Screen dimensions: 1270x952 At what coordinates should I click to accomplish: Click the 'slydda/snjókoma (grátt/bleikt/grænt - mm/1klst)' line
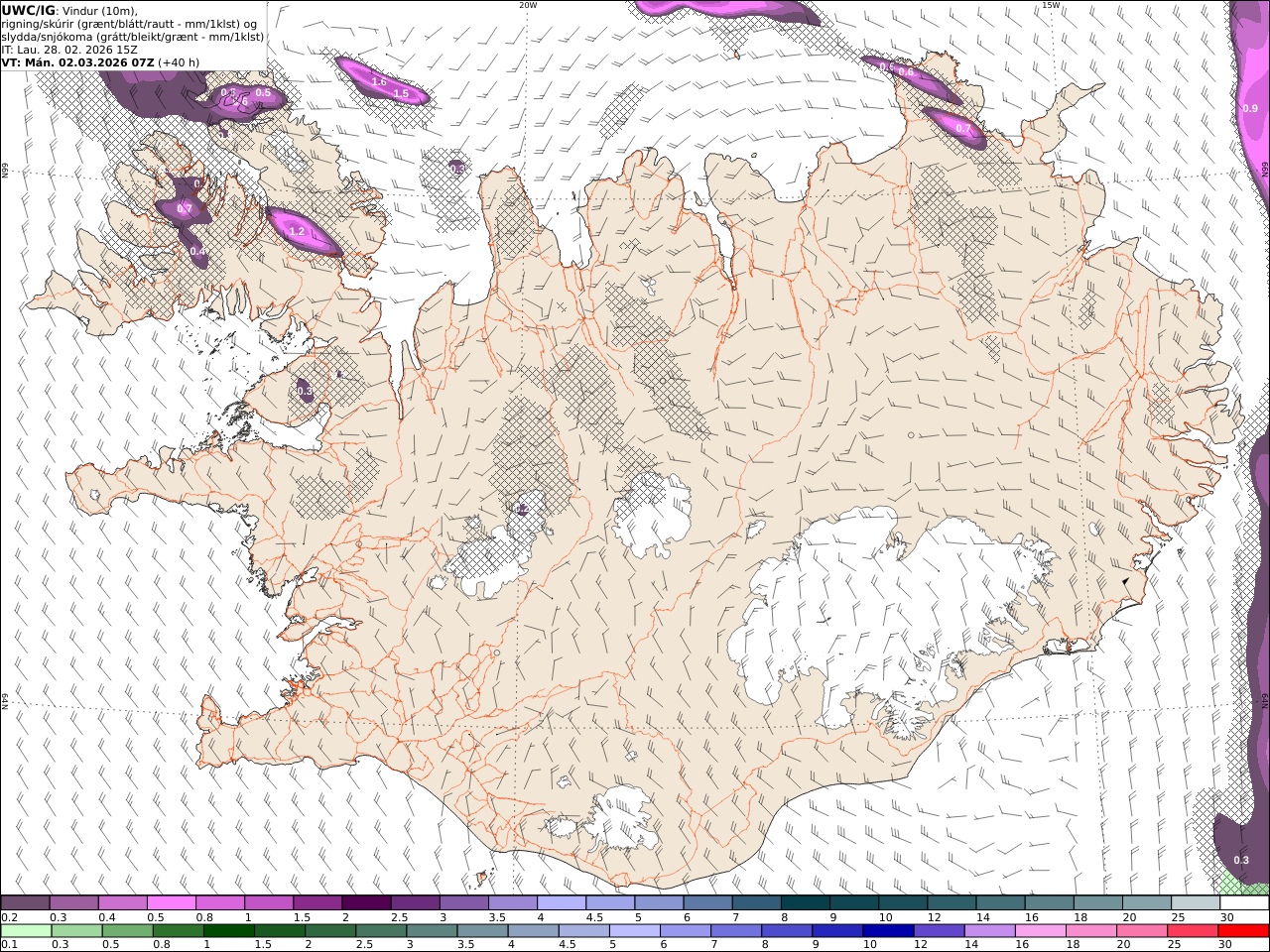(133, 37)
